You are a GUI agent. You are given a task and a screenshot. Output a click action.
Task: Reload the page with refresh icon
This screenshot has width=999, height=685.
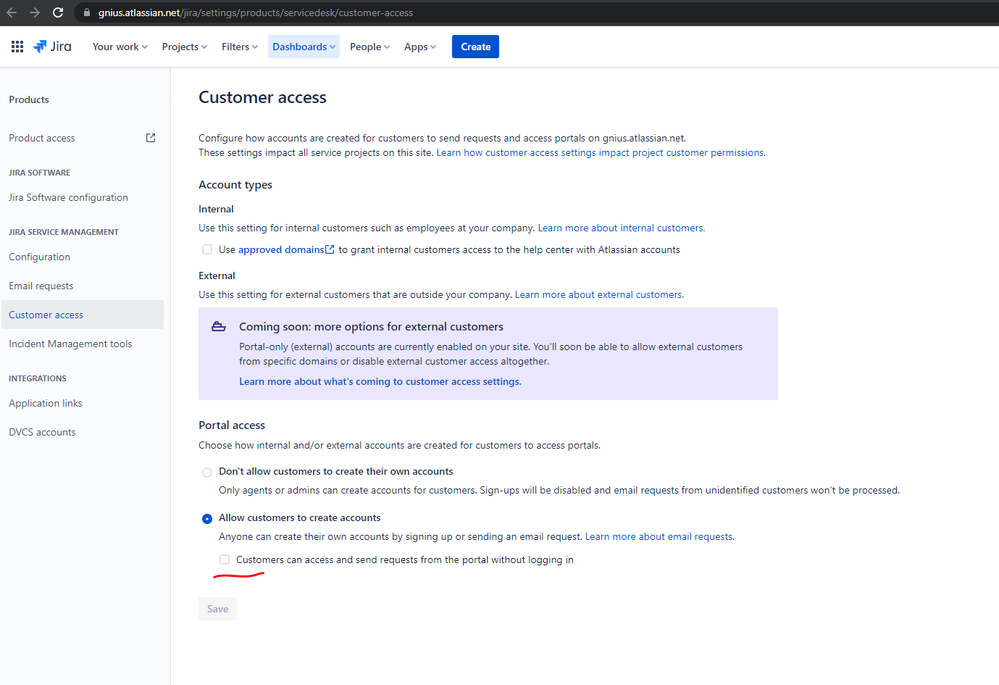coord(57,13)
